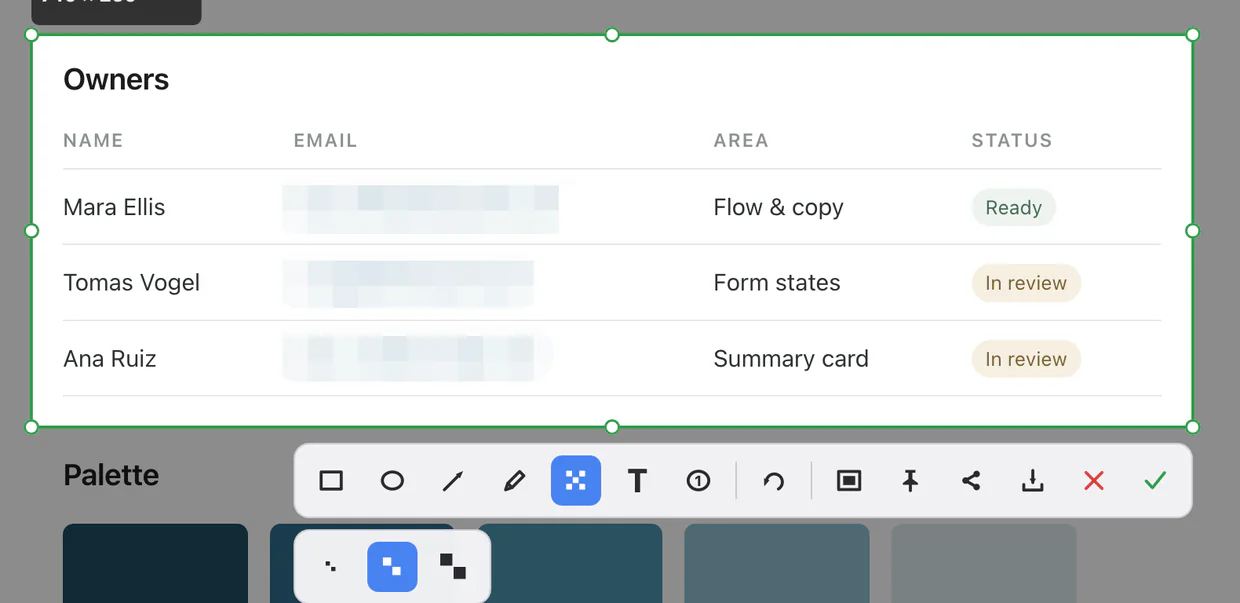
Task: Click the fullscreen capture frame icon
Action: click(849, 481)
